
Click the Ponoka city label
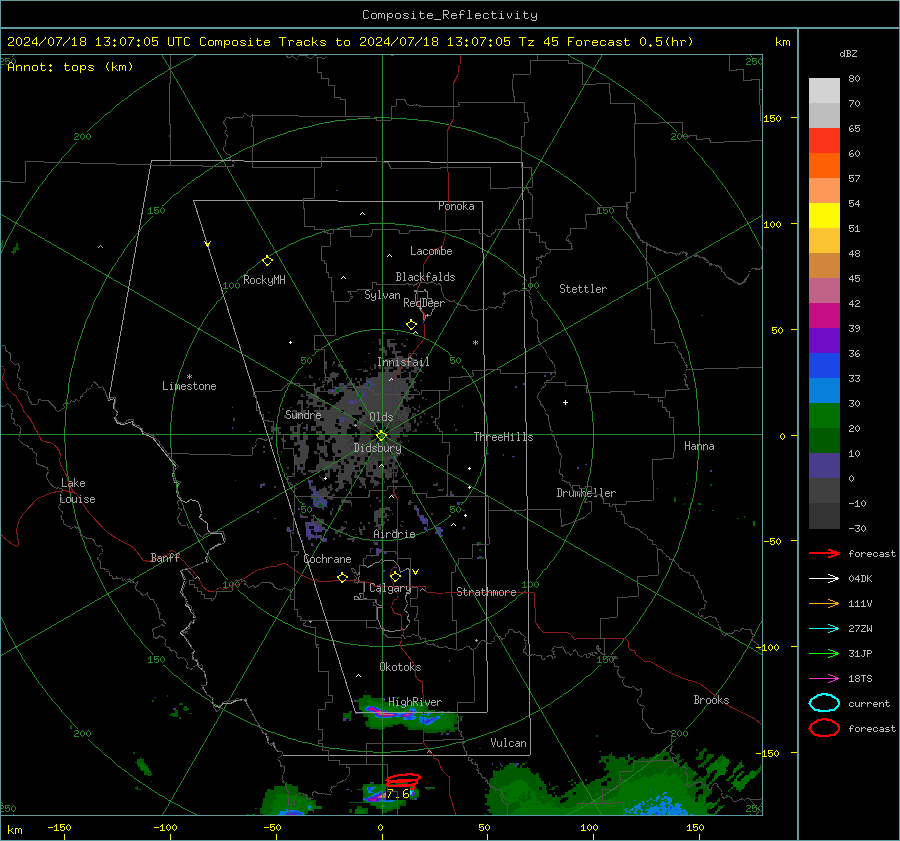click(x=456, y=206)
